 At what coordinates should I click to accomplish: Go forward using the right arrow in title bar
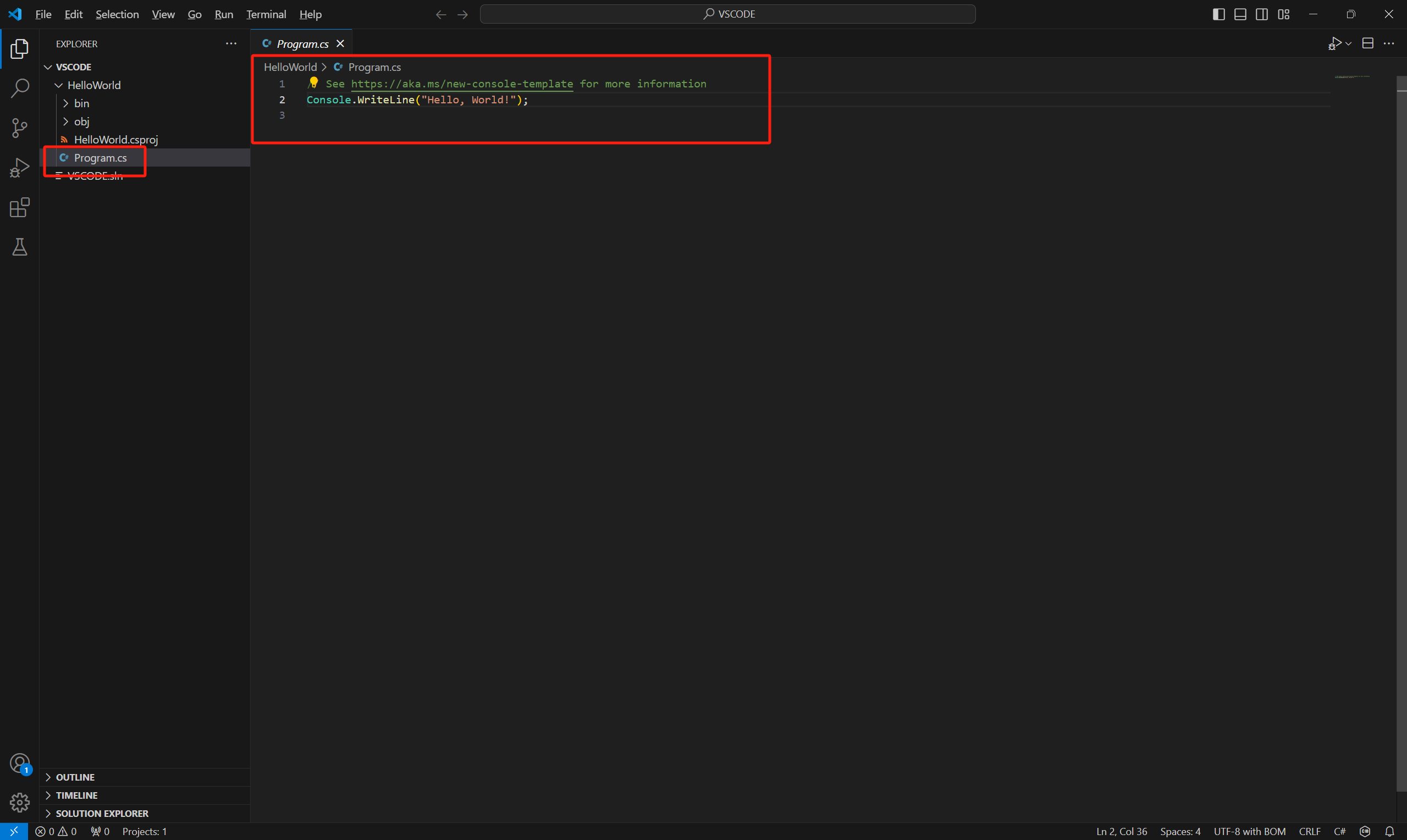point(462,14)
